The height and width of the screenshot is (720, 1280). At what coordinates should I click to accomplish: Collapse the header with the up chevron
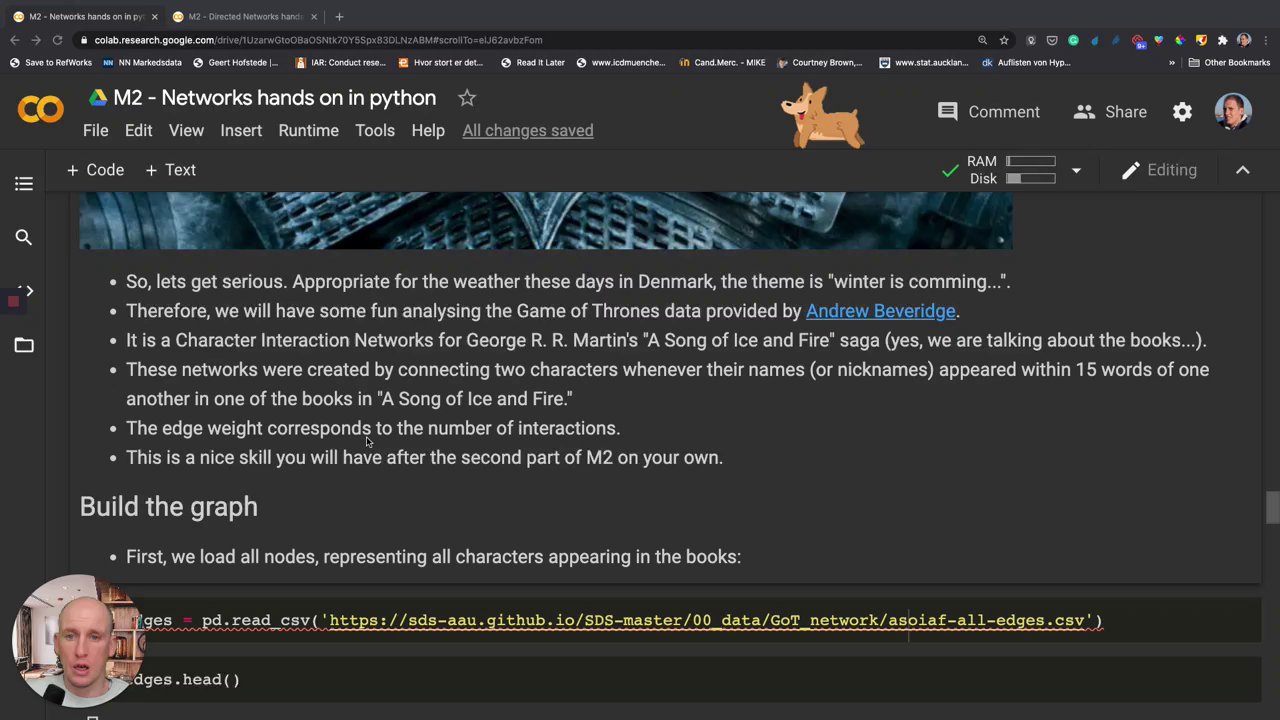click(1243, 170)
